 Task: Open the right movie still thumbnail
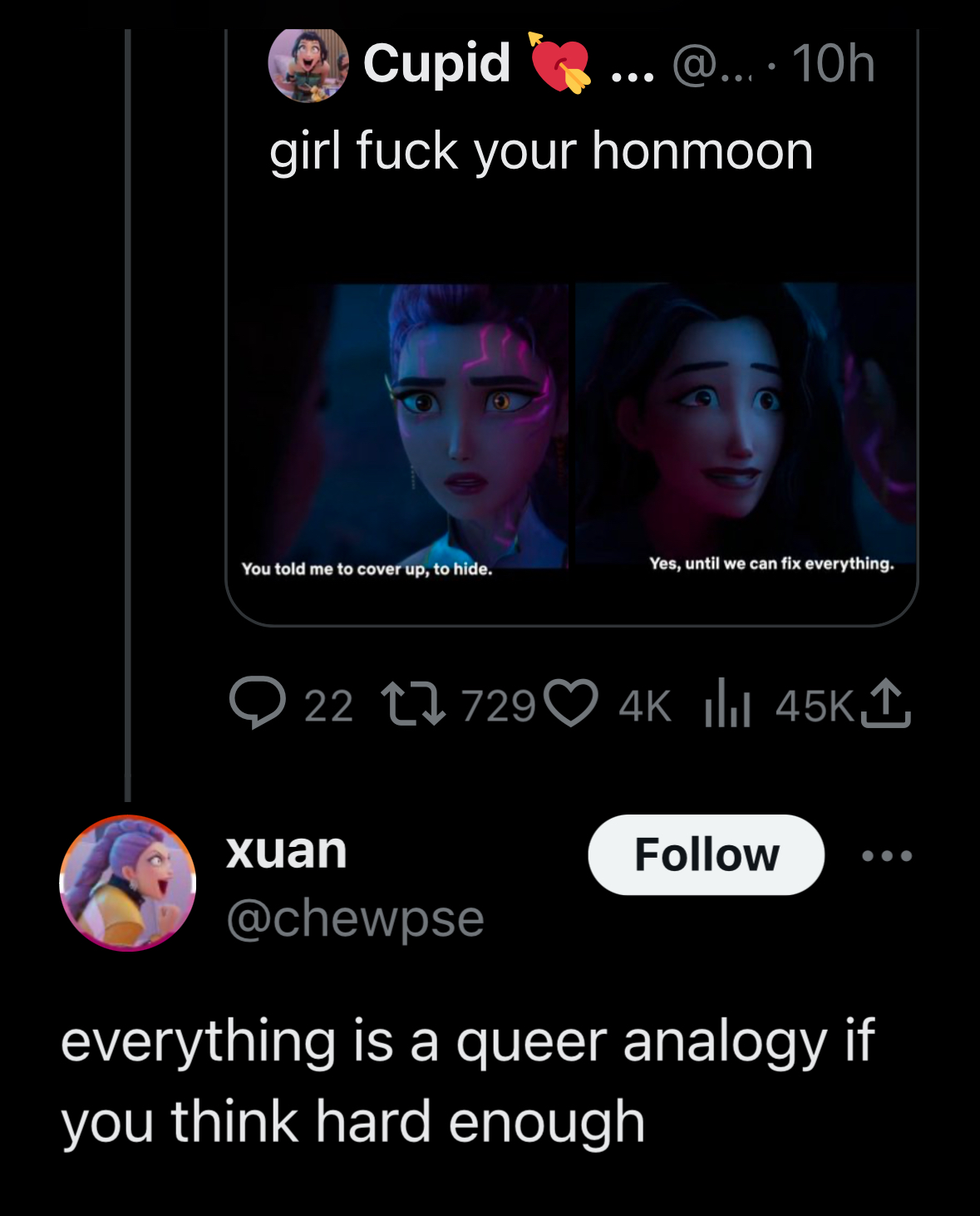746,424
